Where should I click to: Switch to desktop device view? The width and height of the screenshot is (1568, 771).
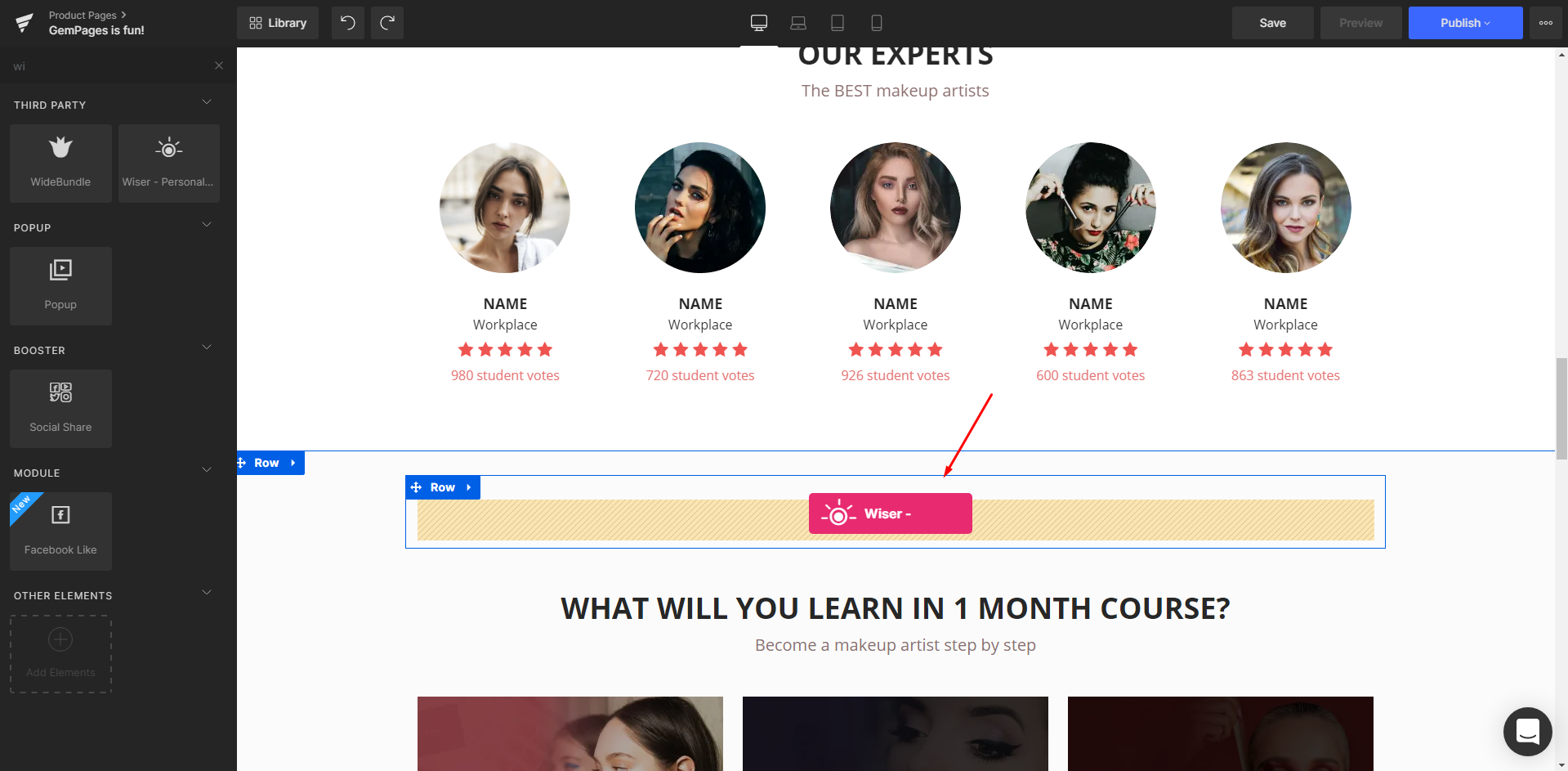759,23
